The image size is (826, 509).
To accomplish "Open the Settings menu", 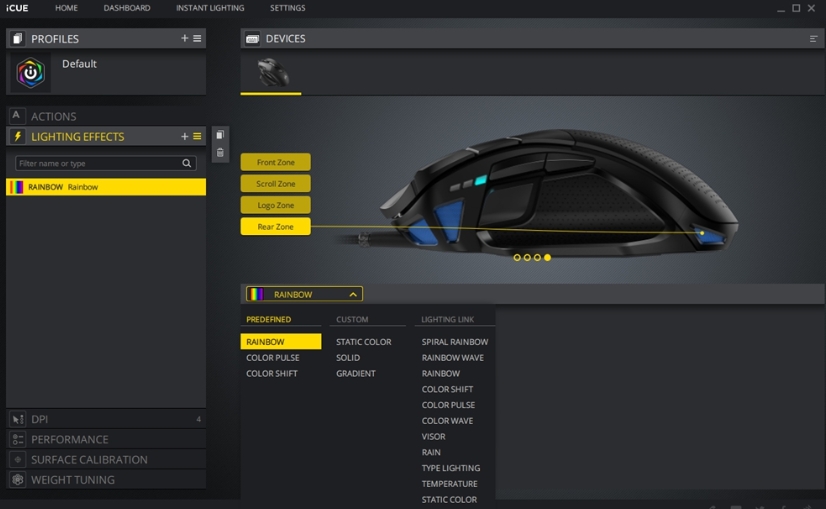I will pyautogui.click(x=288, y=8).
